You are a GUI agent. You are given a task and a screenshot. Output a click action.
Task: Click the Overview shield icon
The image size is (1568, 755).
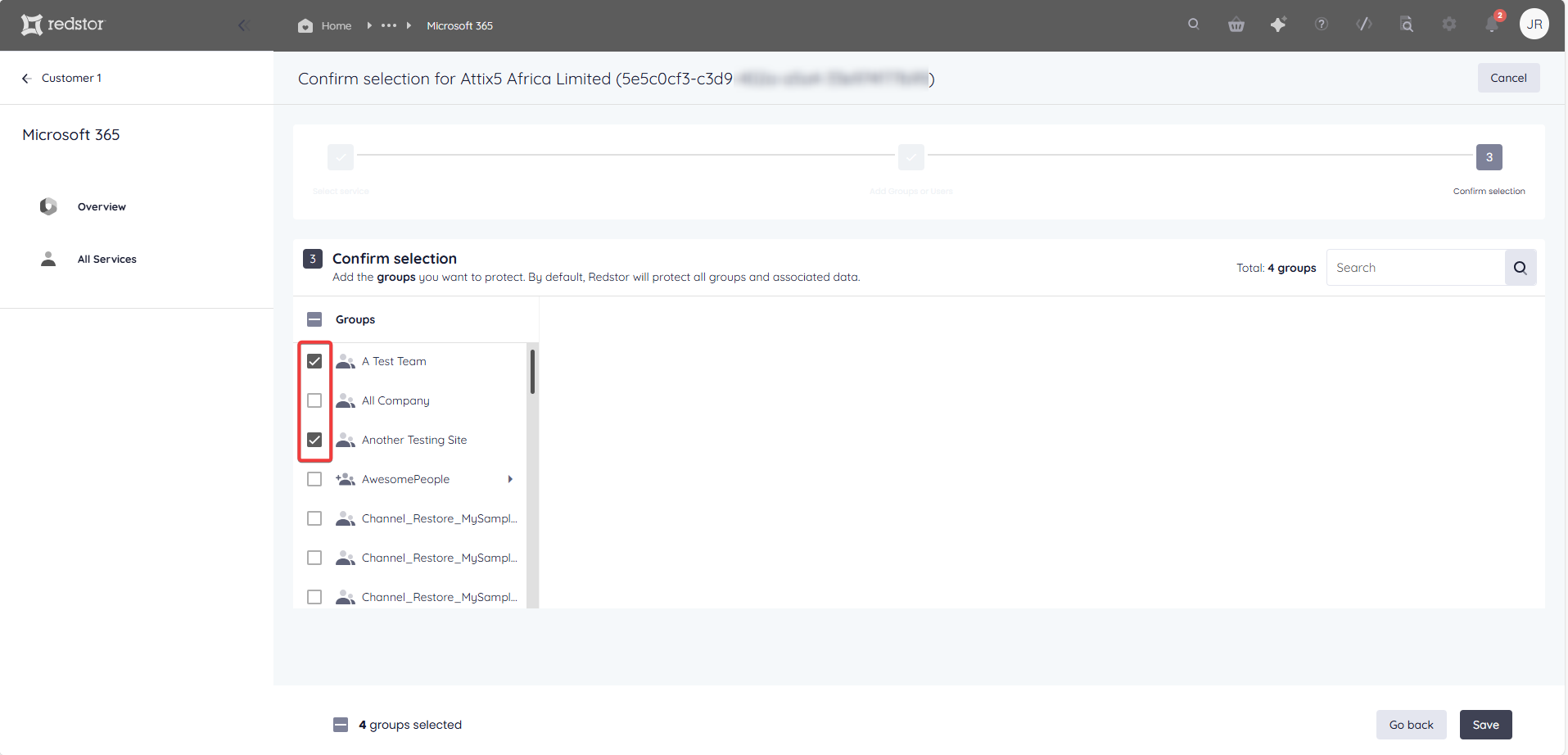(48, 206)
